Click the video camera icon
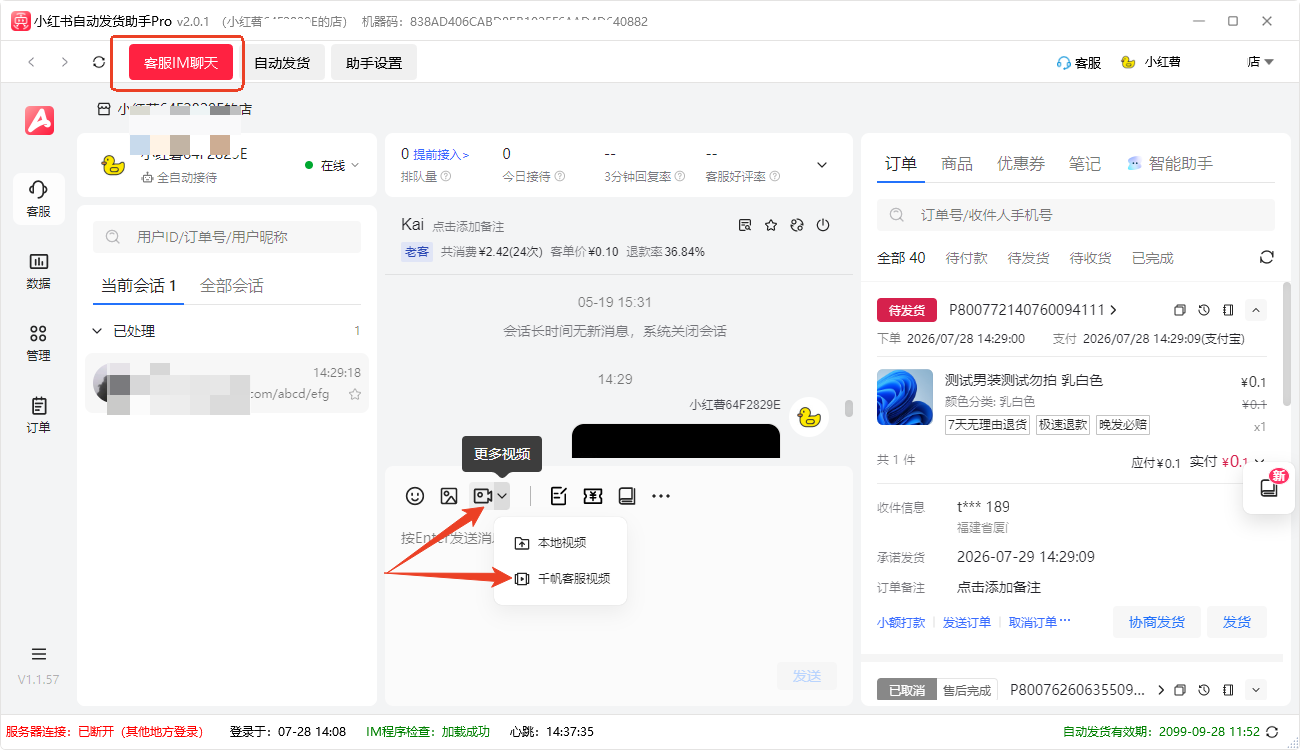1300x750 pixels. pos(483,495)
